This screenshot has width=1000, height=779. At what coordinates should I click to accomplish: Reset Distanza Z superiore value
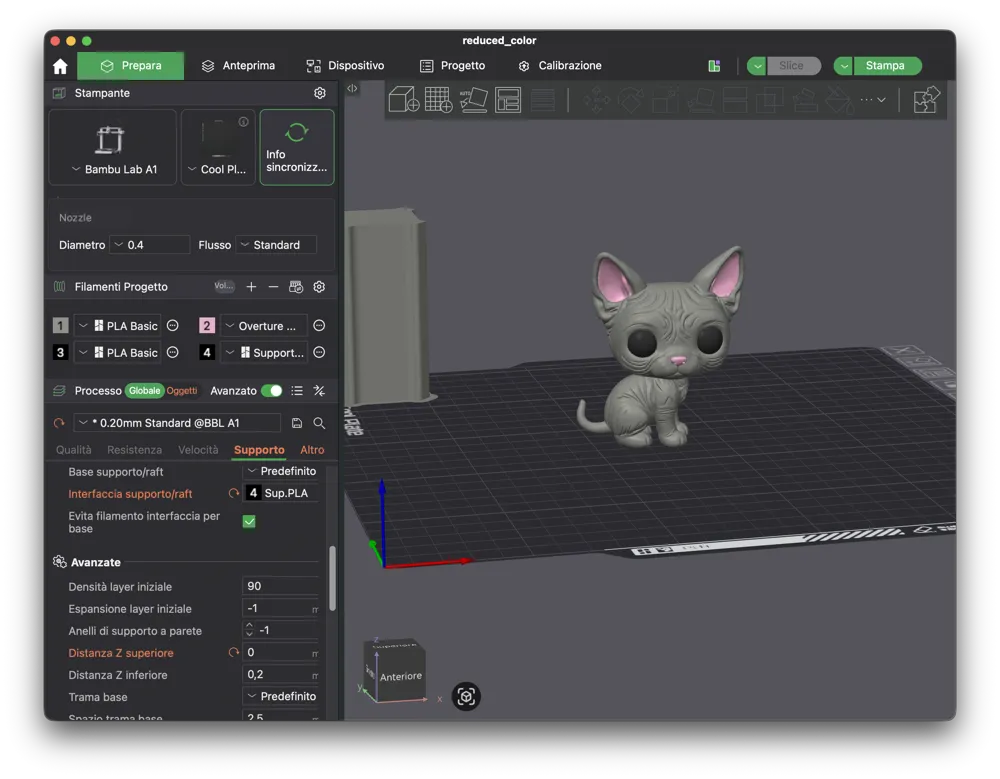233,653
